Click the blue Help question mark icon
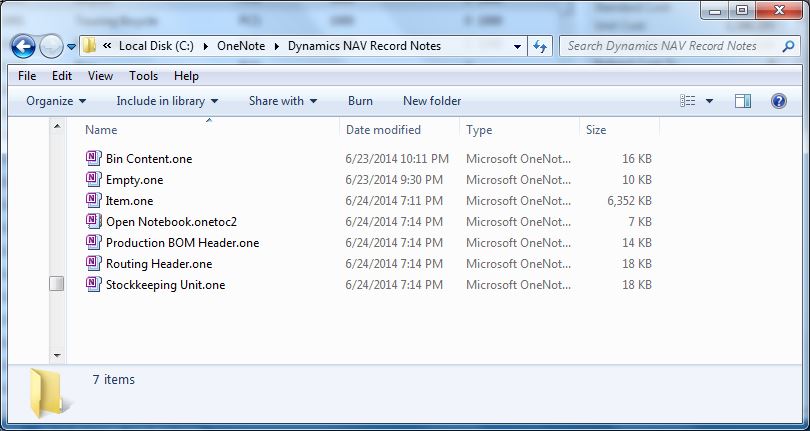Screen dimensions: 810x431 point(778,101)
